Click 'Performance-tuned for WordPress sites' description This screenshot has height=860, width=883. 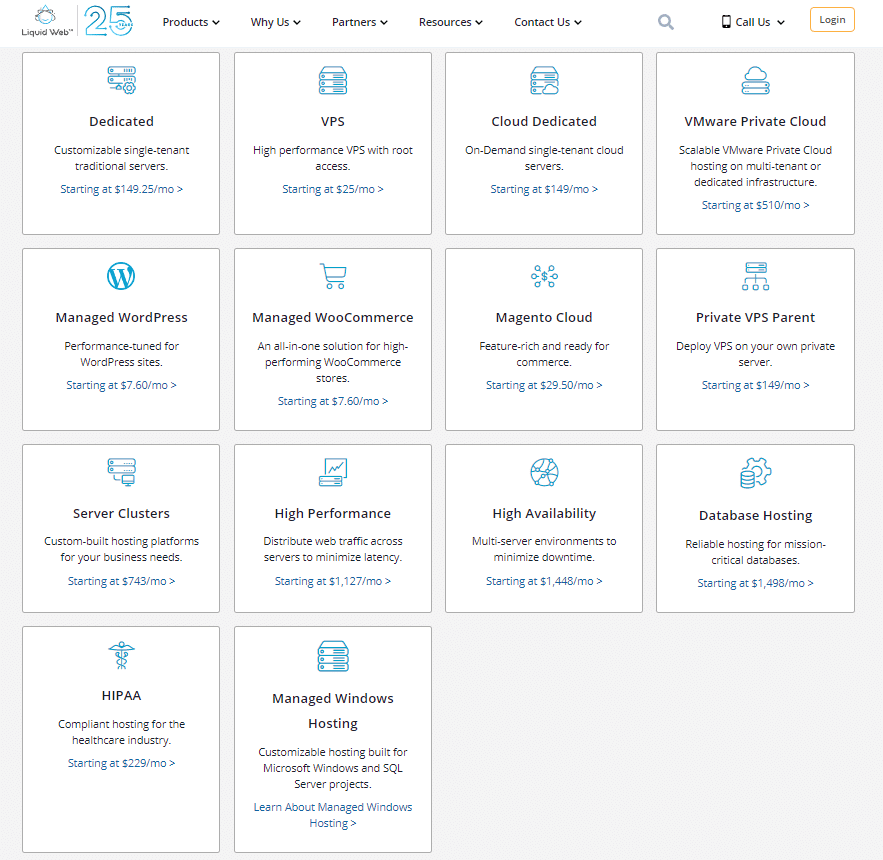tap(121, 354)
